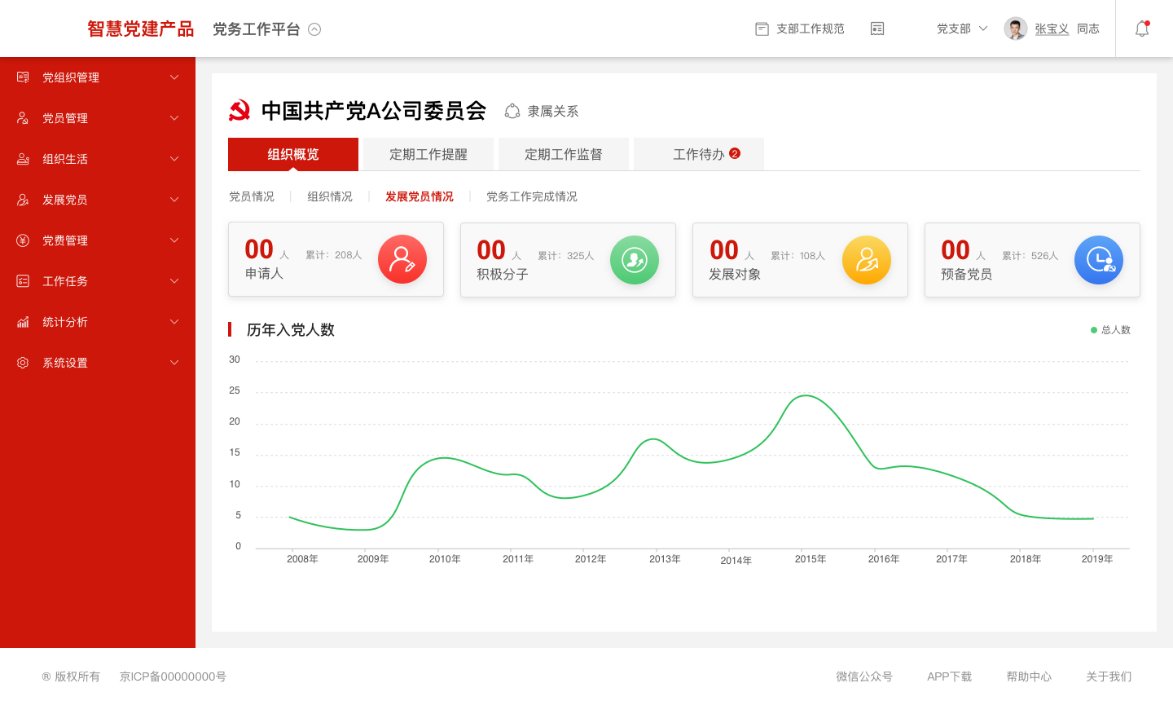Click the 2015年 peak on chart line
The image size is (1173, 705).
tap(805, 395)
